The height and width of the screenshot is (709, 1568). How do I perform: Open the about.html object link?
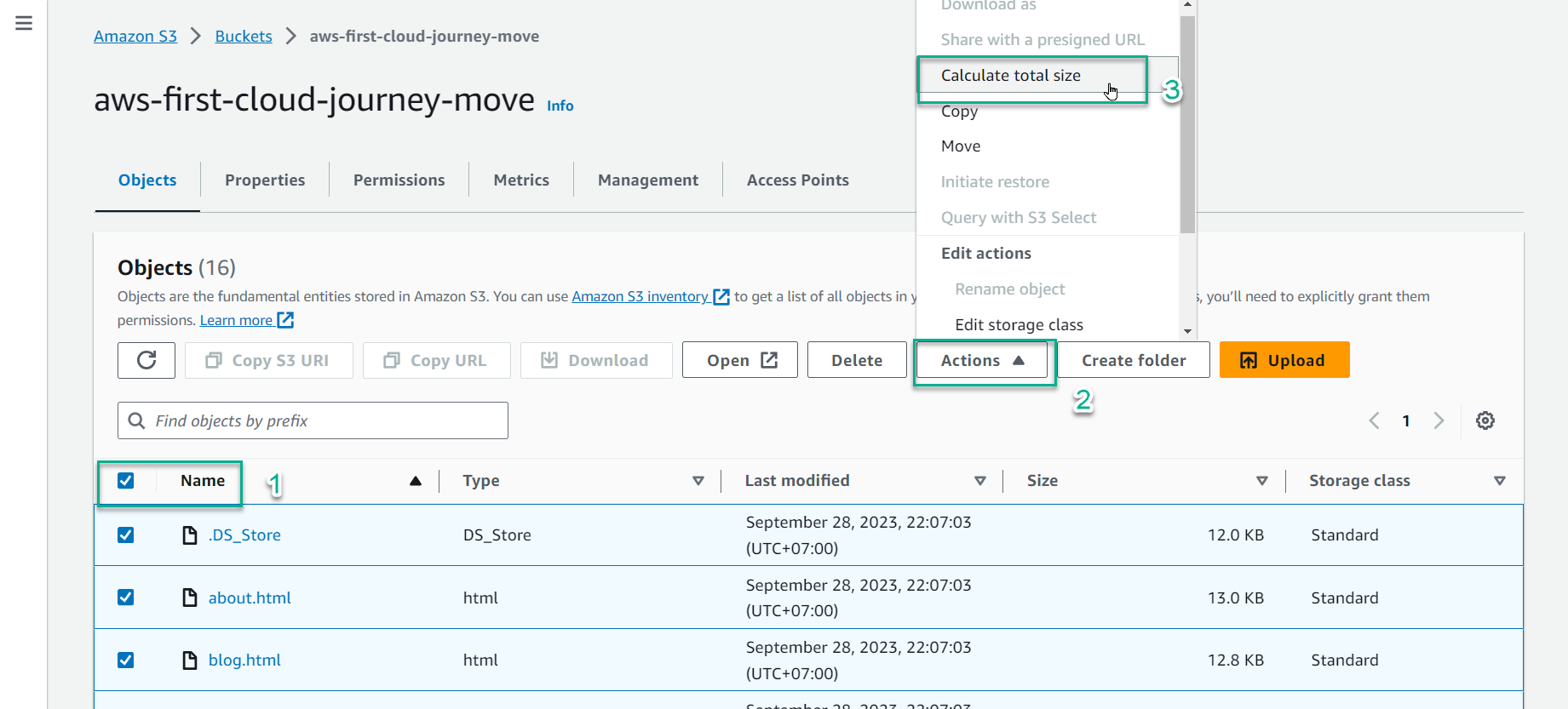pos(250,598)
